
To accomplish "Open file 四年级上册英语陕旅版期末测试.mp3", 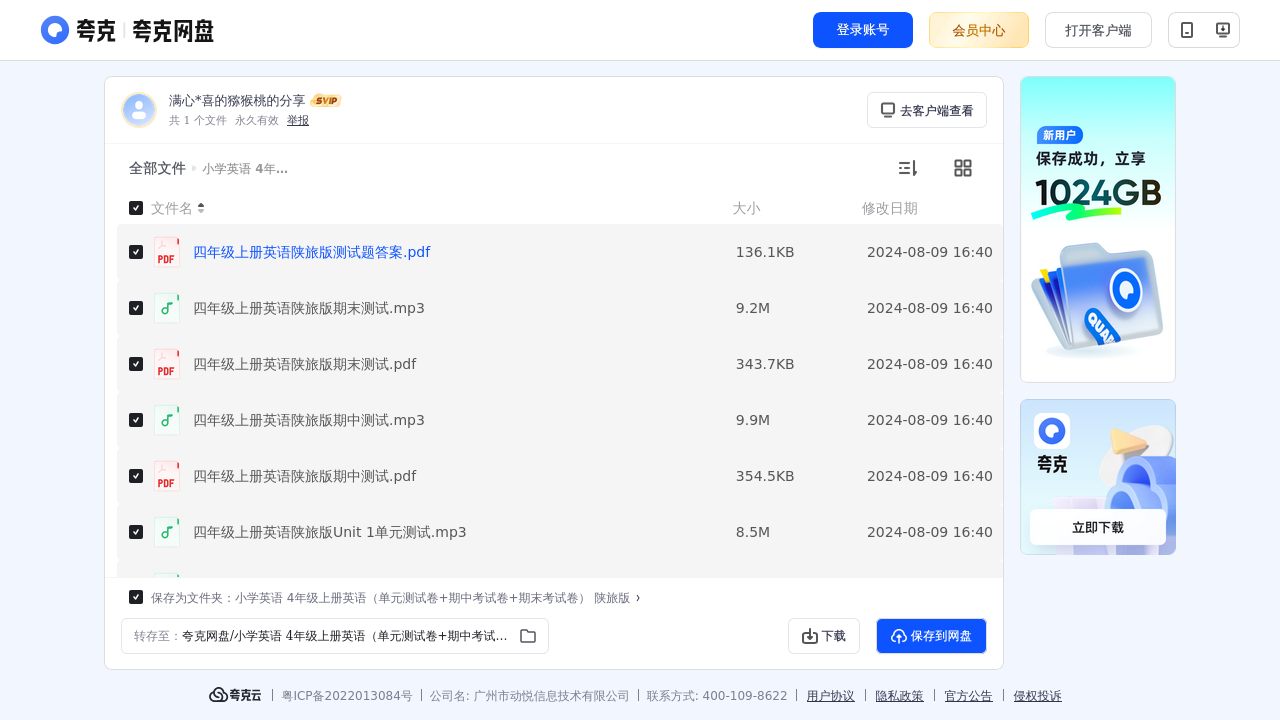I will coord(309,308).
